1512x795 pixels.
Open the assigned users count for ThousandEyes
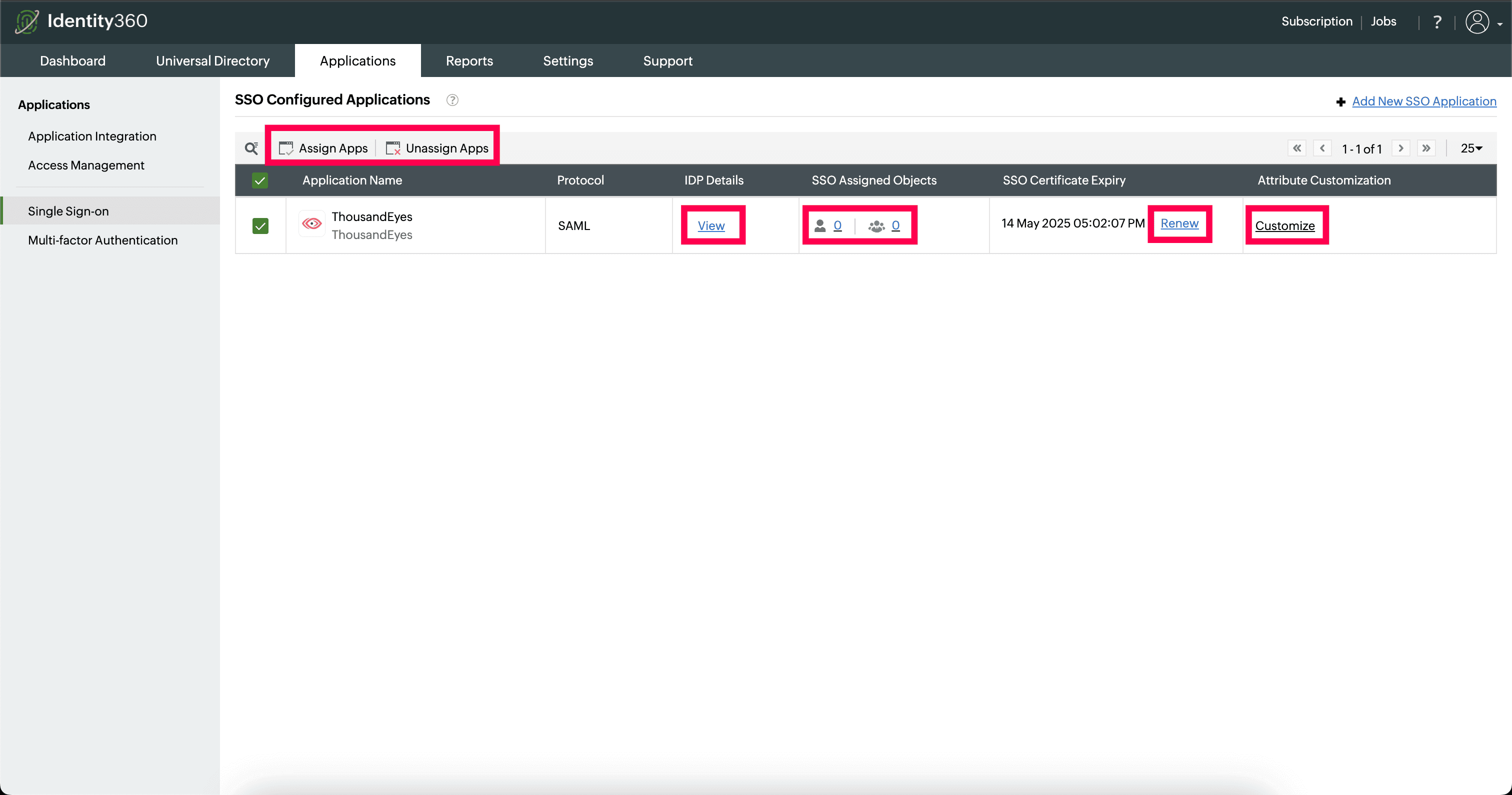(837, 225)
